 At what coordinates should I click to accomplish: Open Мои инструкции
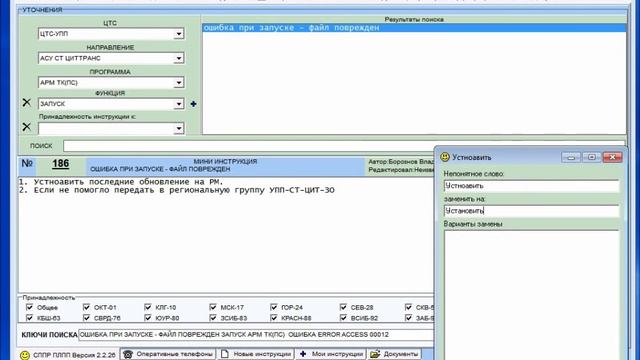coord(331,354)
